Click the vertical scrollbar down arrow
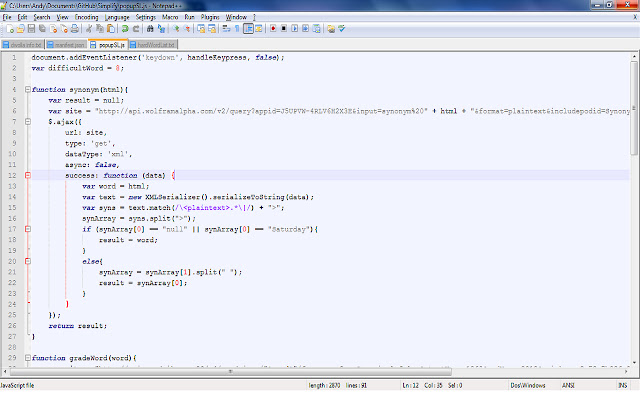 click(x=634, y=362)
